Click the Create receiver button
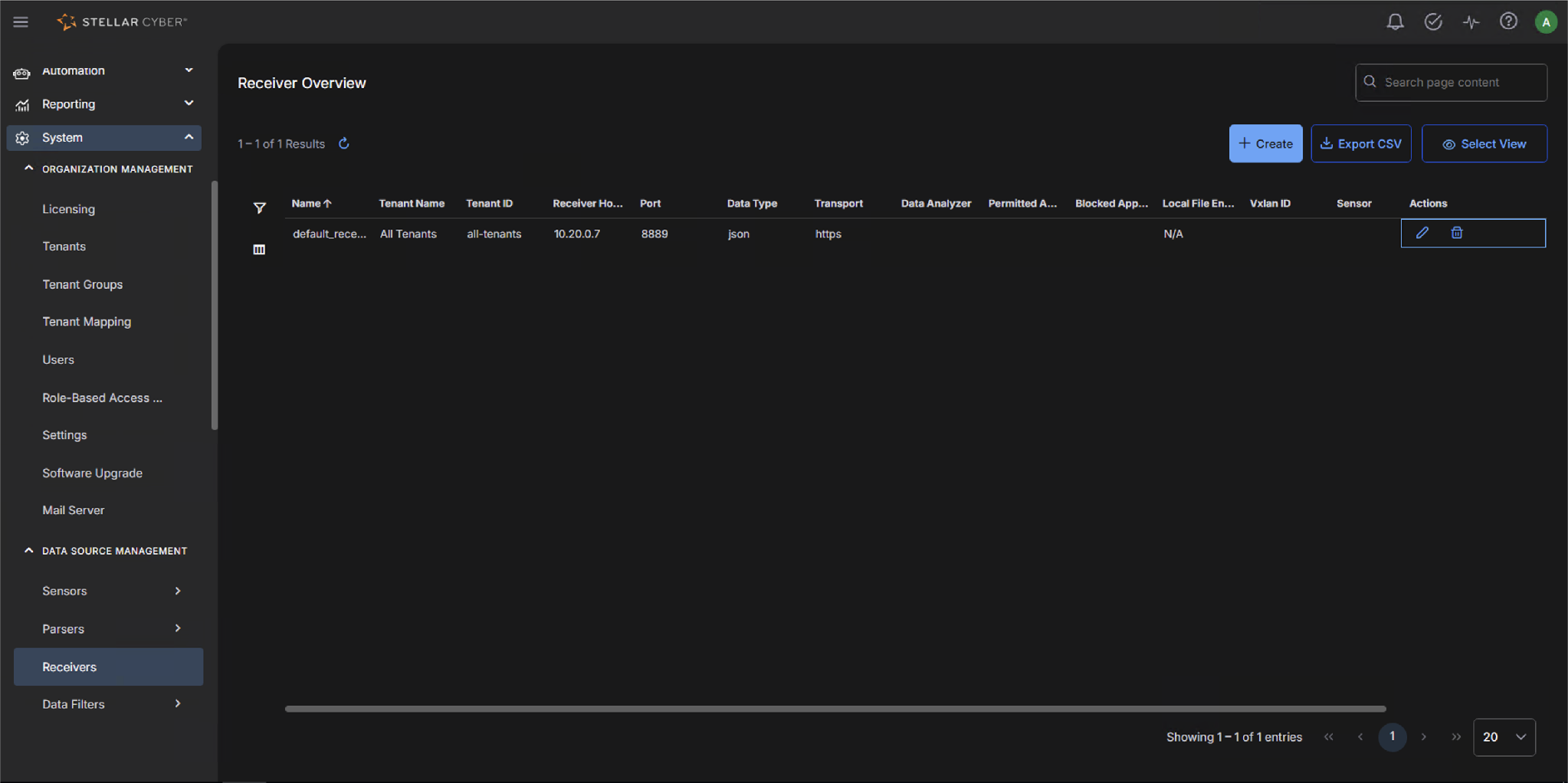The height and width of the screenshot is (783, 1568). coord(1265,143)
